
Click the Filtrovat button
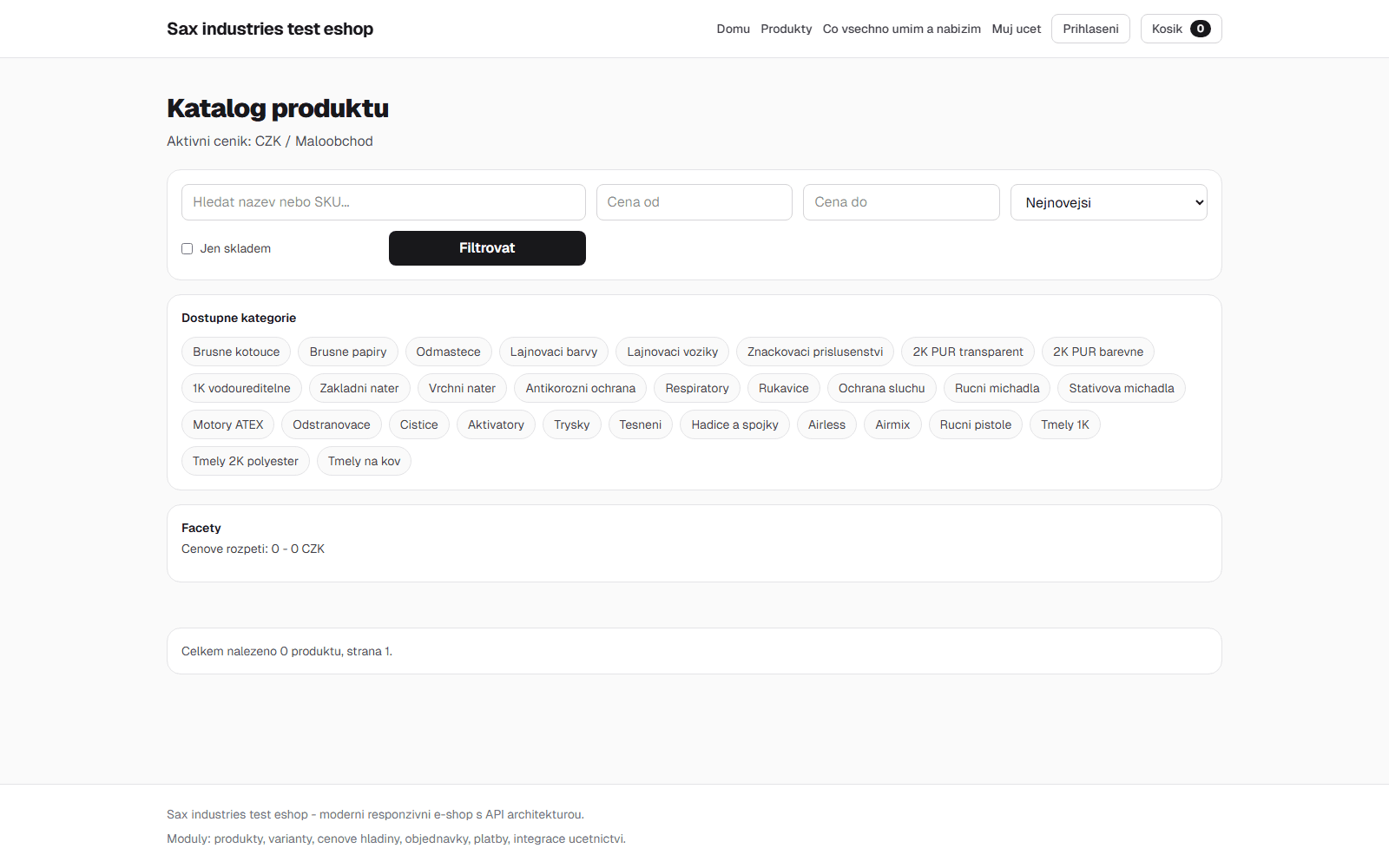[487, 248]
